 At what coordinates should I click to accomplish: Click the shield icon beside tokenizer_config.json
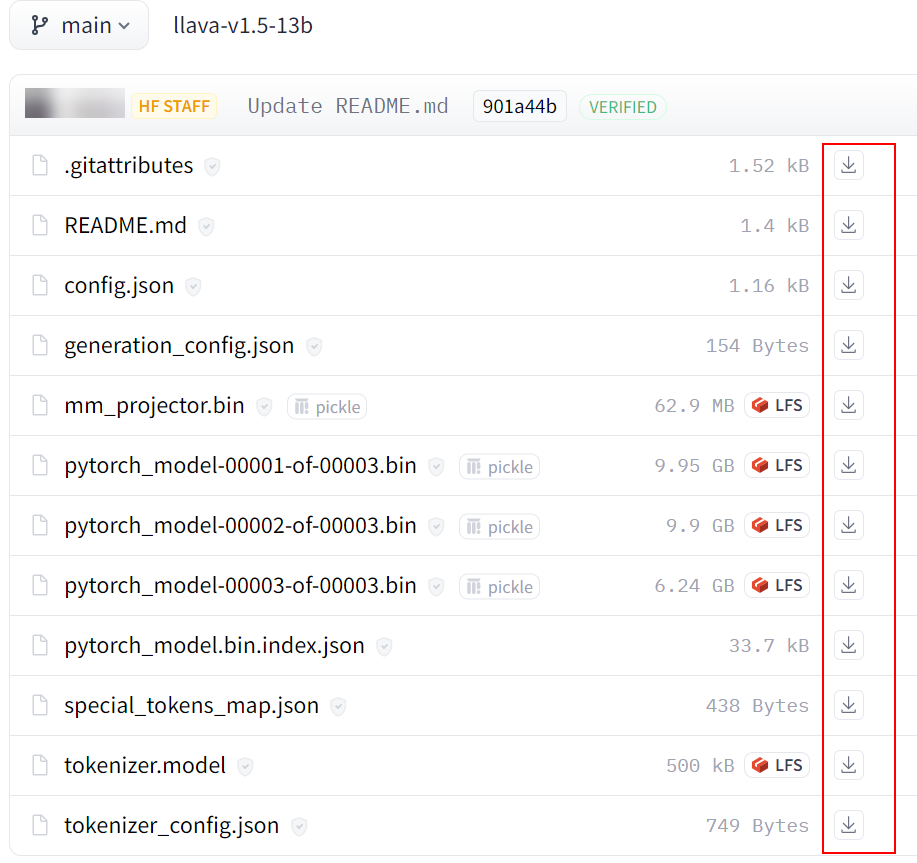point(299,826)
